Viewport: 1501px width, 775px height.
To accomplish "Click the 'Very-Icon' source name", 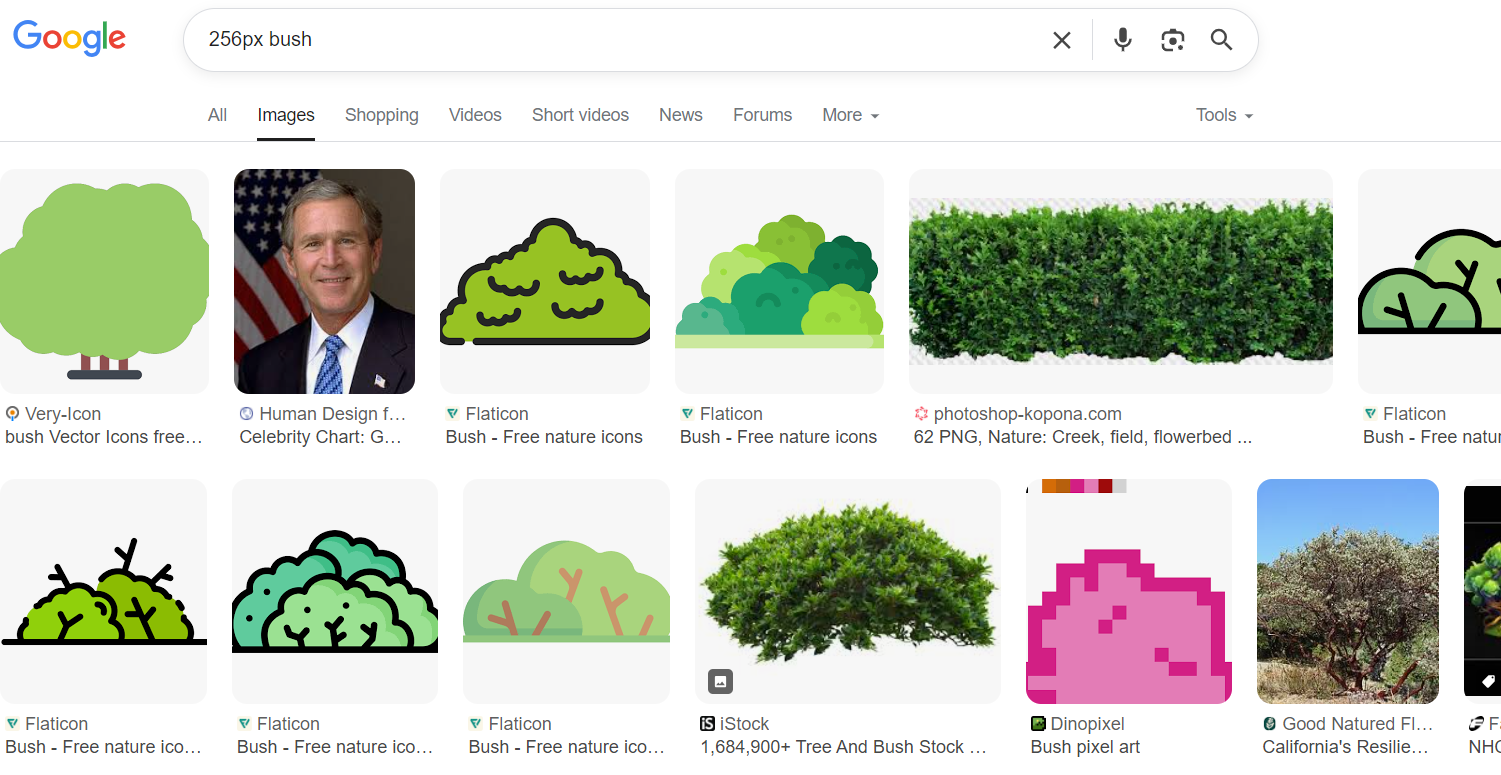I will 63,413.
